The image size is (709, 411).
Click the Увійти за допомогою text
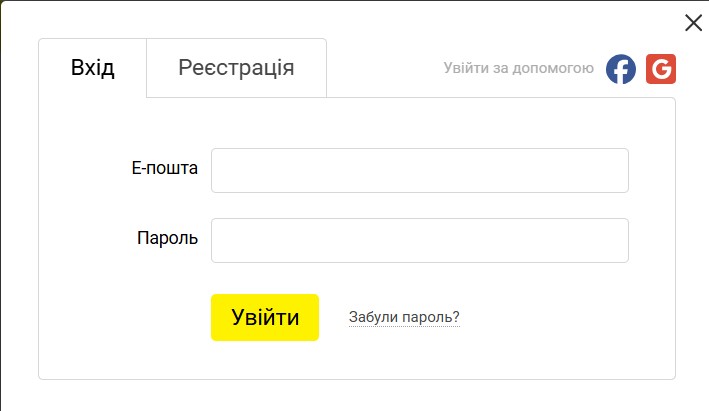pos(519,68)
